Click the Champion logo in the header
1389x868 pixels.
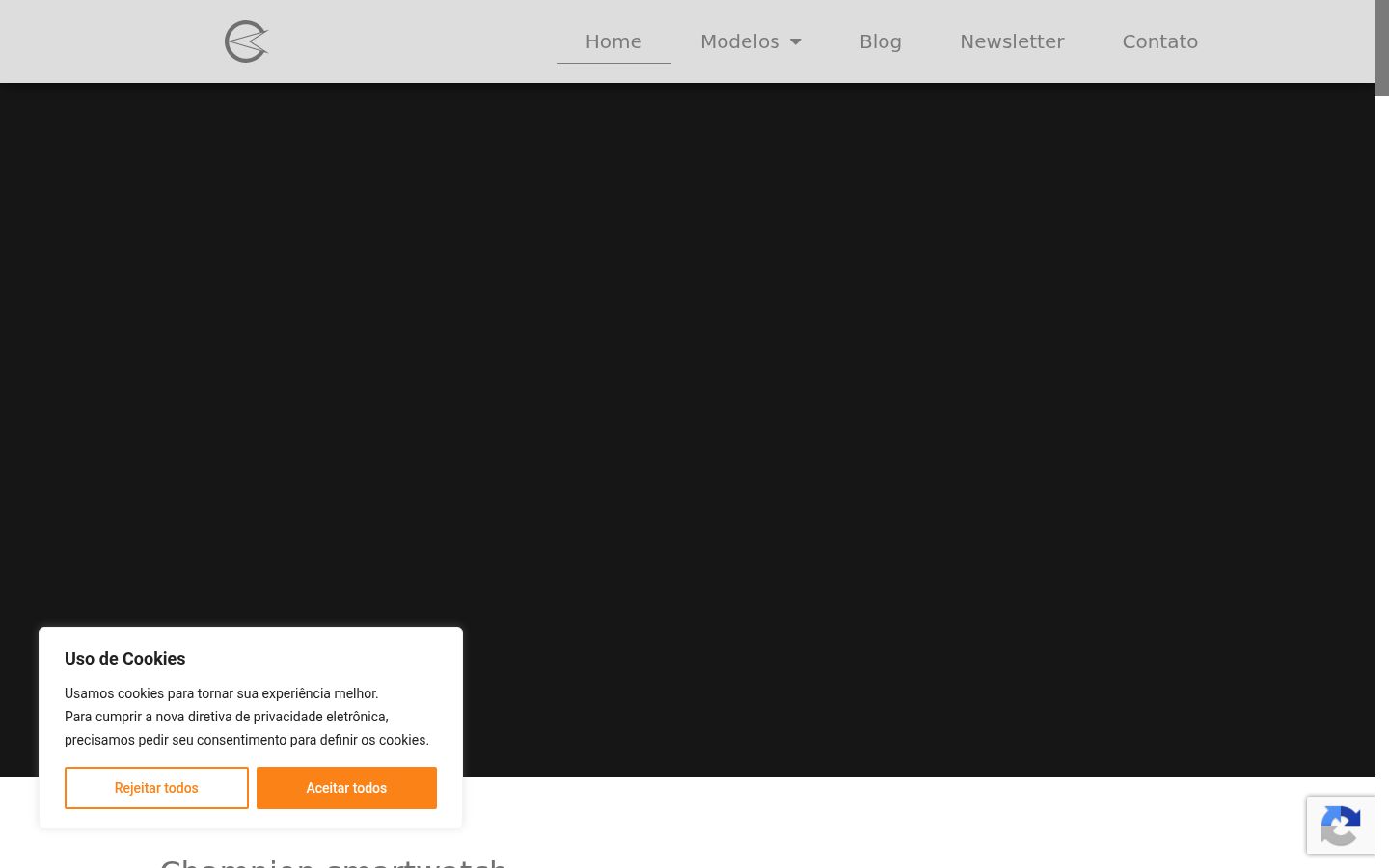[x=246, y=41]
